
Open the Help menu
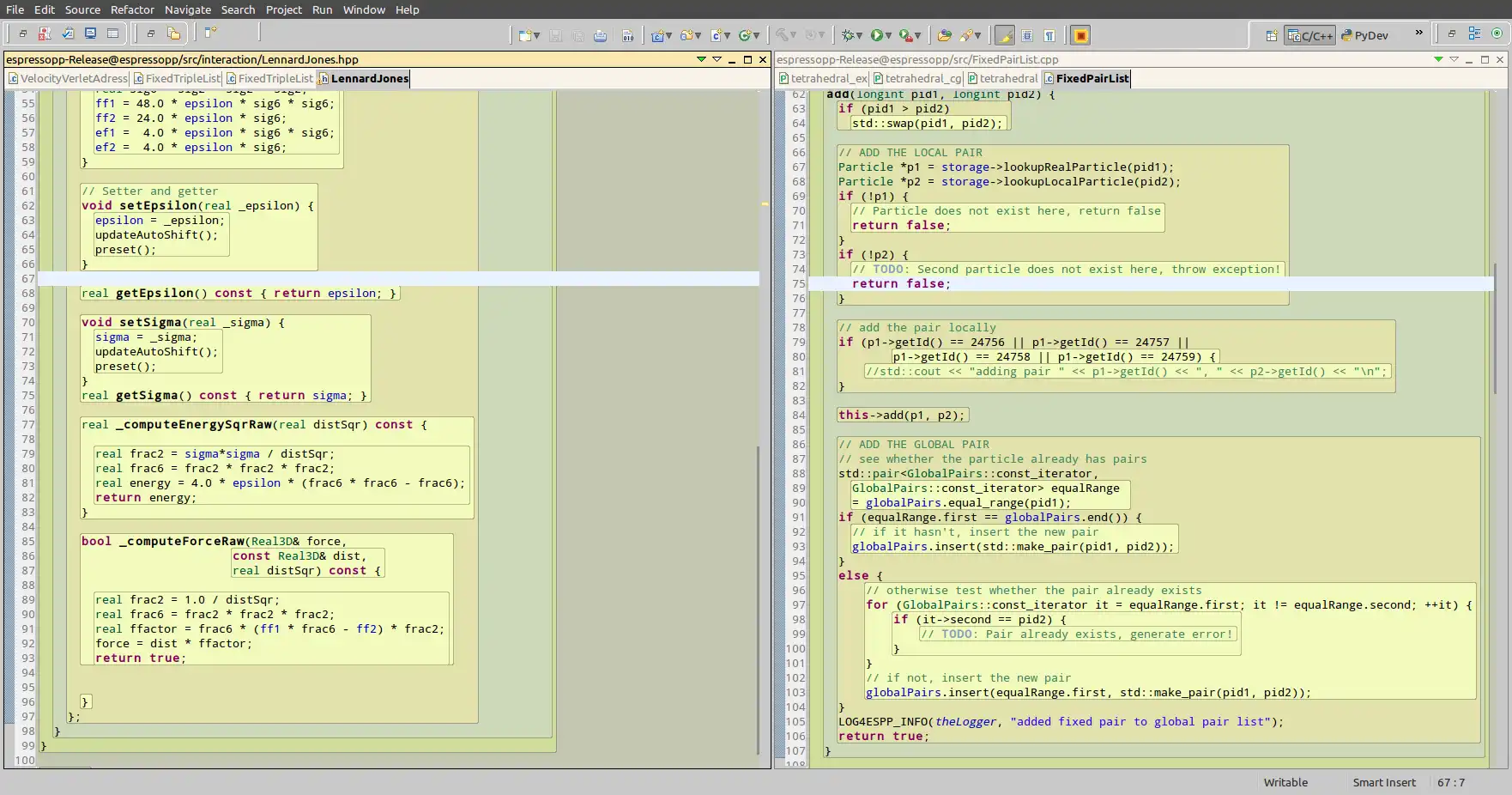(408, 9)
